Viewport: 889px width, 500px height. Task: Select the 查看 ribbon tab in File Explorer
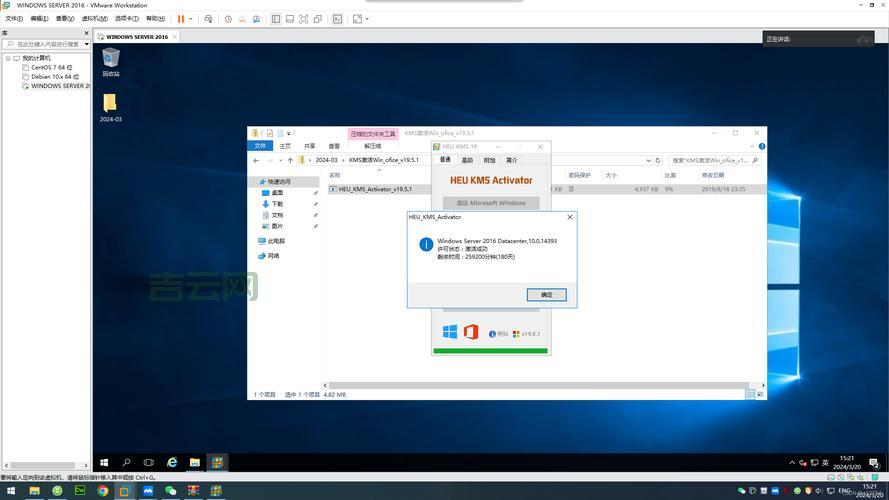coord(334,146)
